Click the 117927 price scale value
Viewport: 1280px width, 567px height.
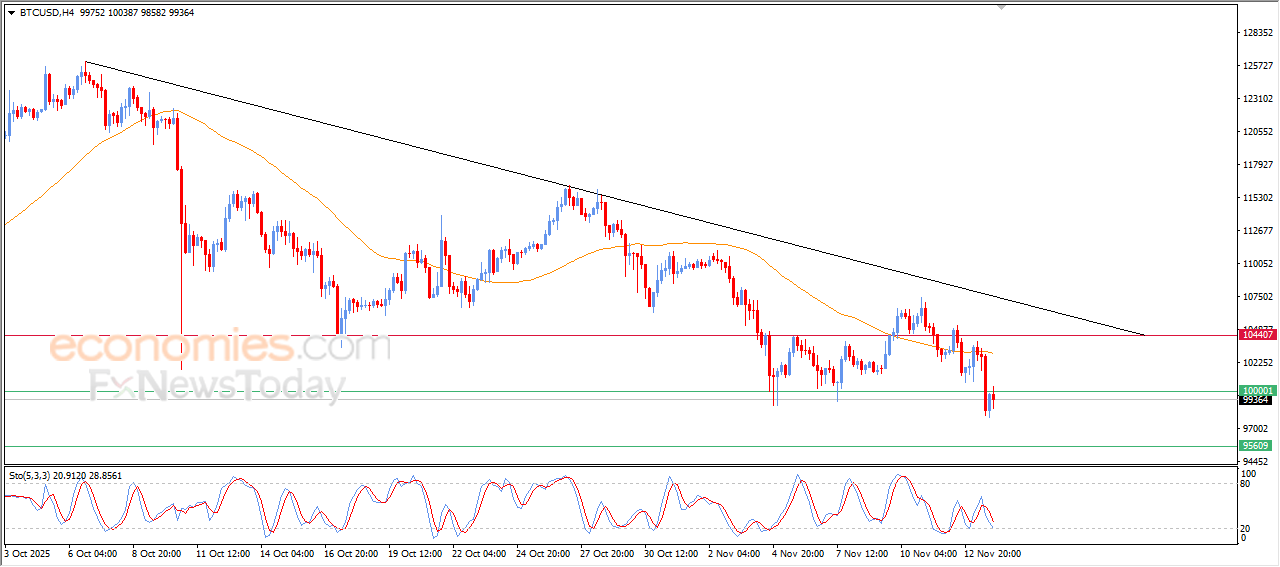(x=1257, y=165)
